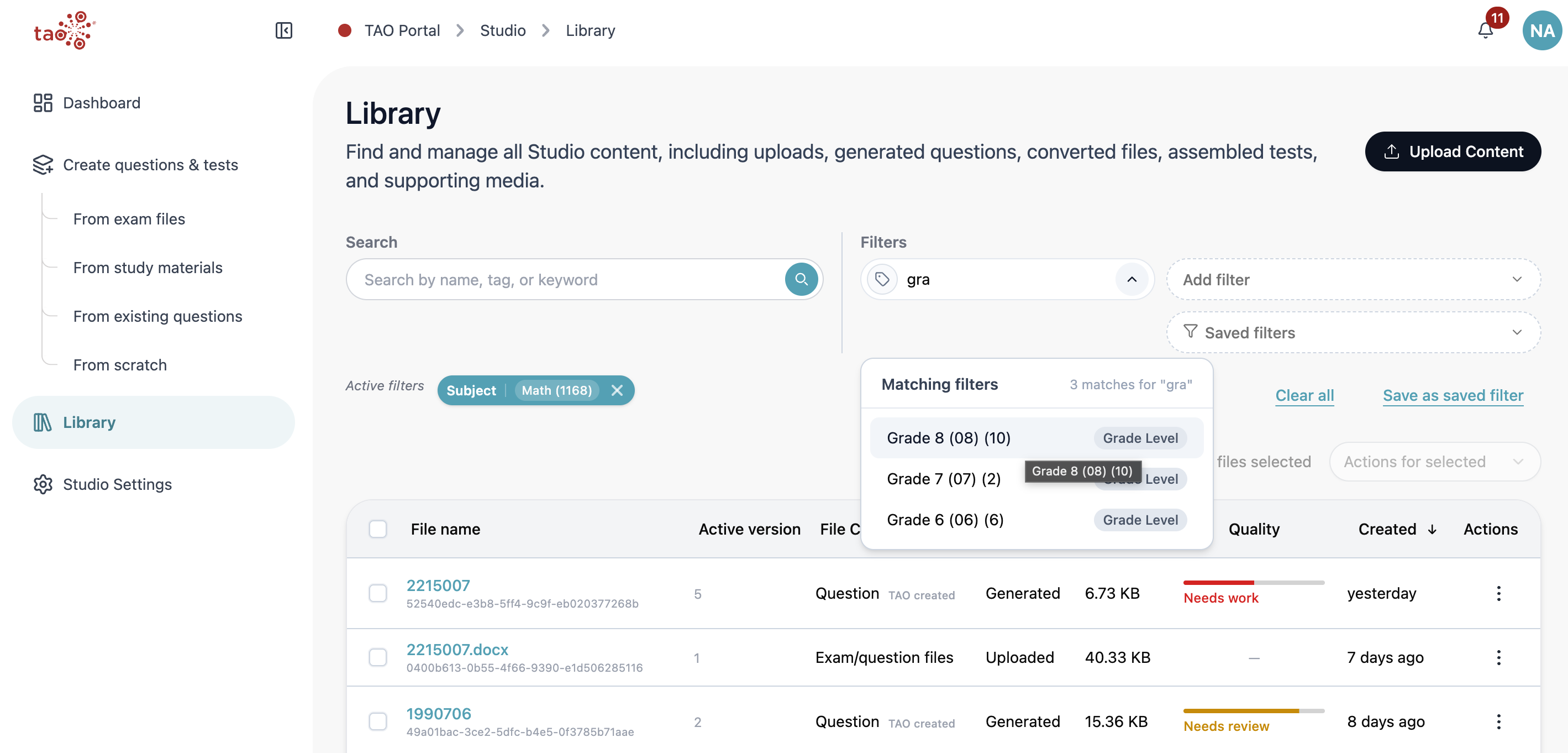Viewport: 1568px width, 753px height.
Task: Open the NA user avatar menu
Action: click(1541, 30)
